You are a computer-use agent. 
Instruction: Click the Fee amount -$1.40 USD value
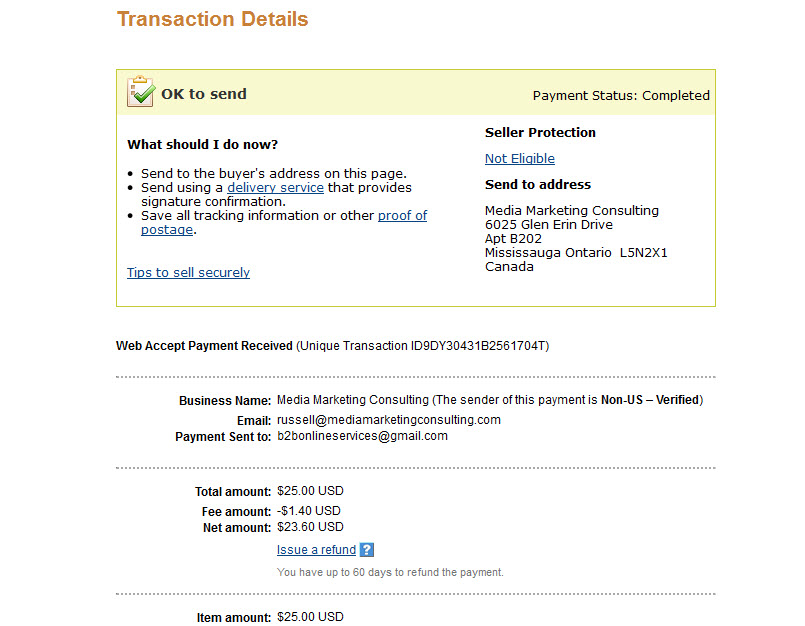tap(309, 511)
